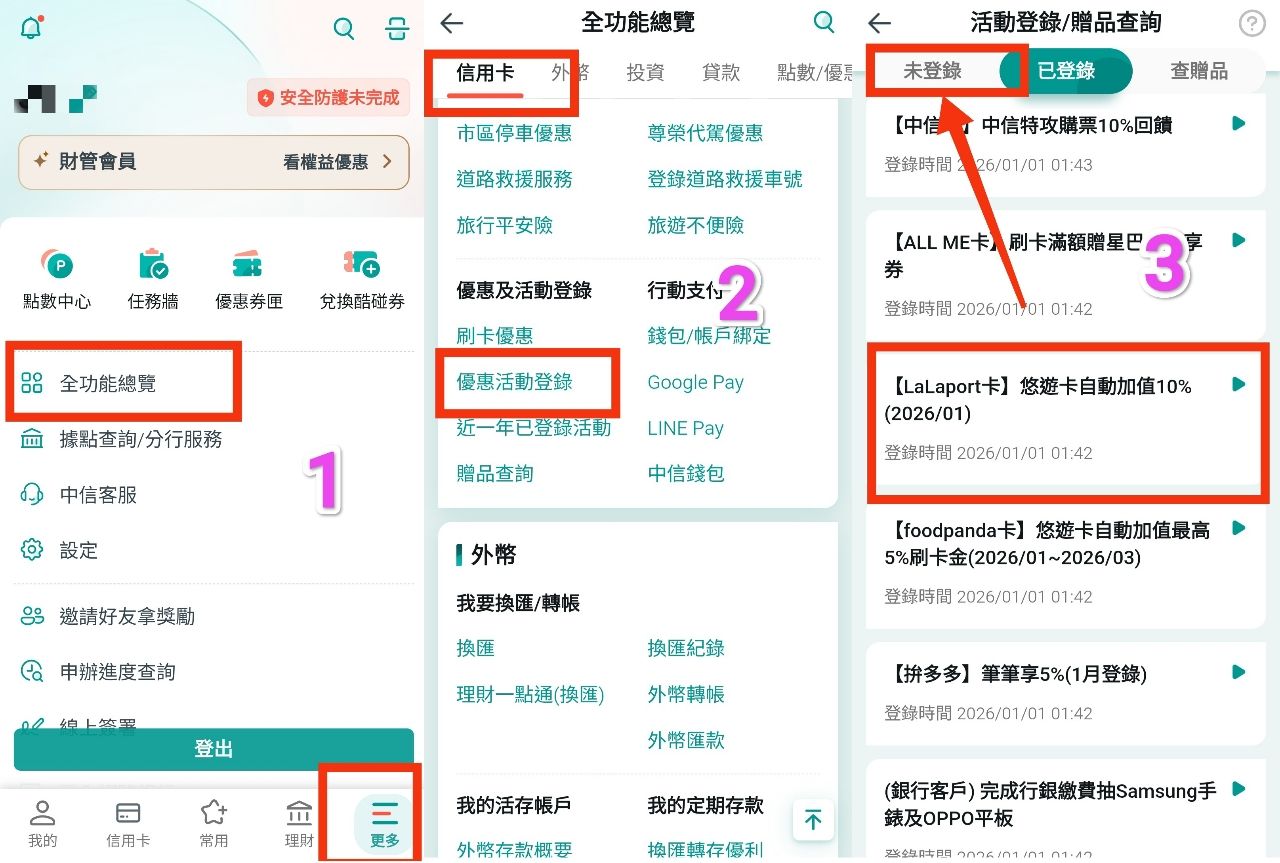Switch to the 未登錄 segment
Screen dimensions: 1280x863
tap(932, 71)
